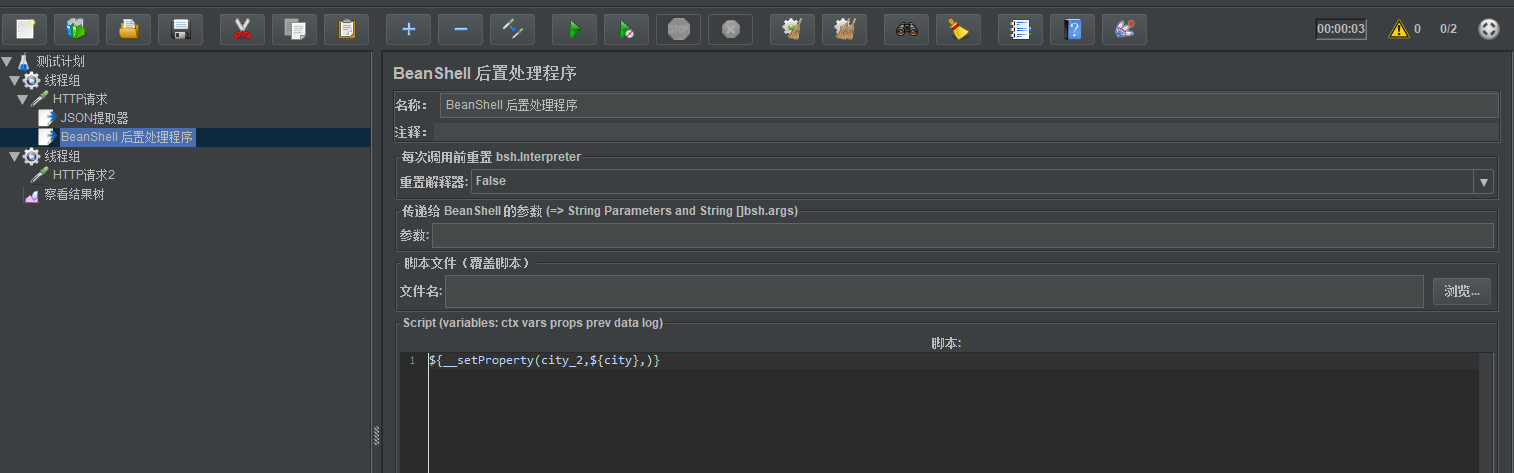Stop the running test with stop icon
The width and height of the screenshot is (1514, 473).
click(x=678, y=29)
